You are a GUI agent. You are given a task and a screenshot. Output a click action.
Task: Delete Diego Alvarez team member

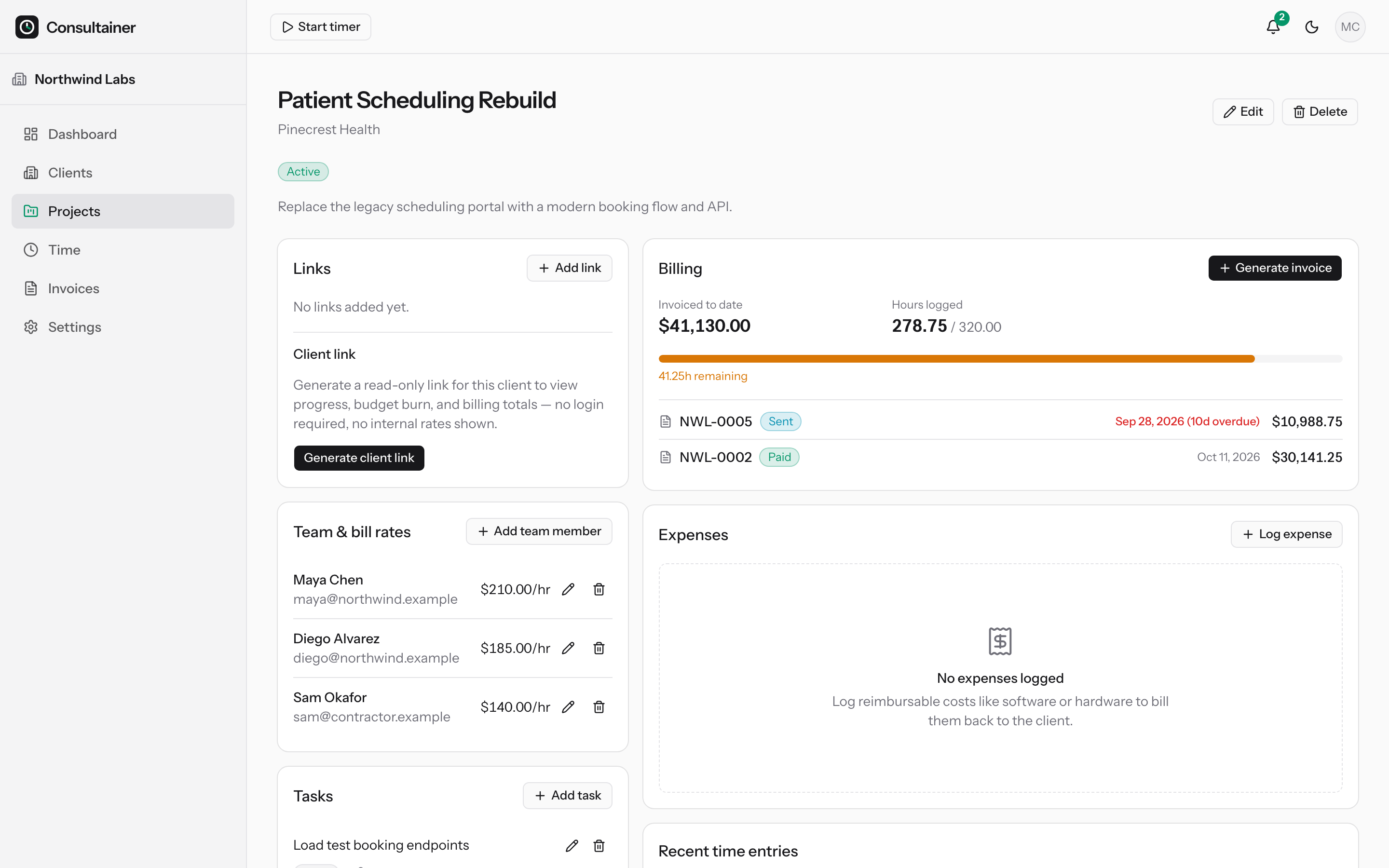pyautogui.click(x=599, y=648)
